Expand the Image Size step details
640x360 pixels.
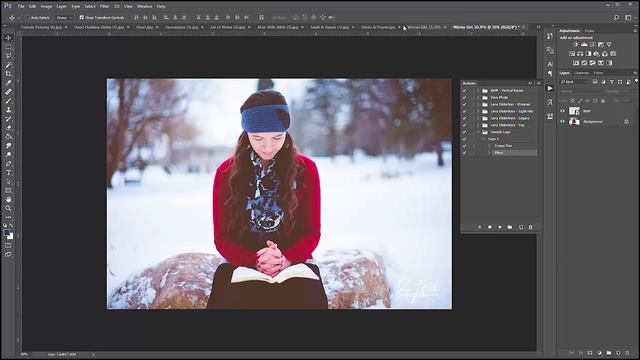[x=489, y=146]
